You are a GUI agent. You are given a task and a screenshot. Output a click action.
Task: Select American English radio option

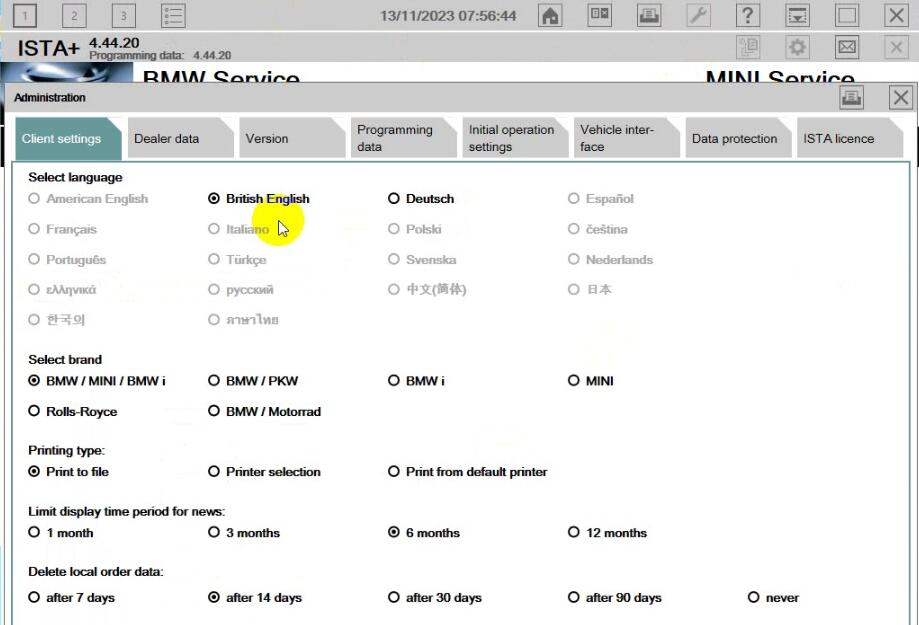88,199
